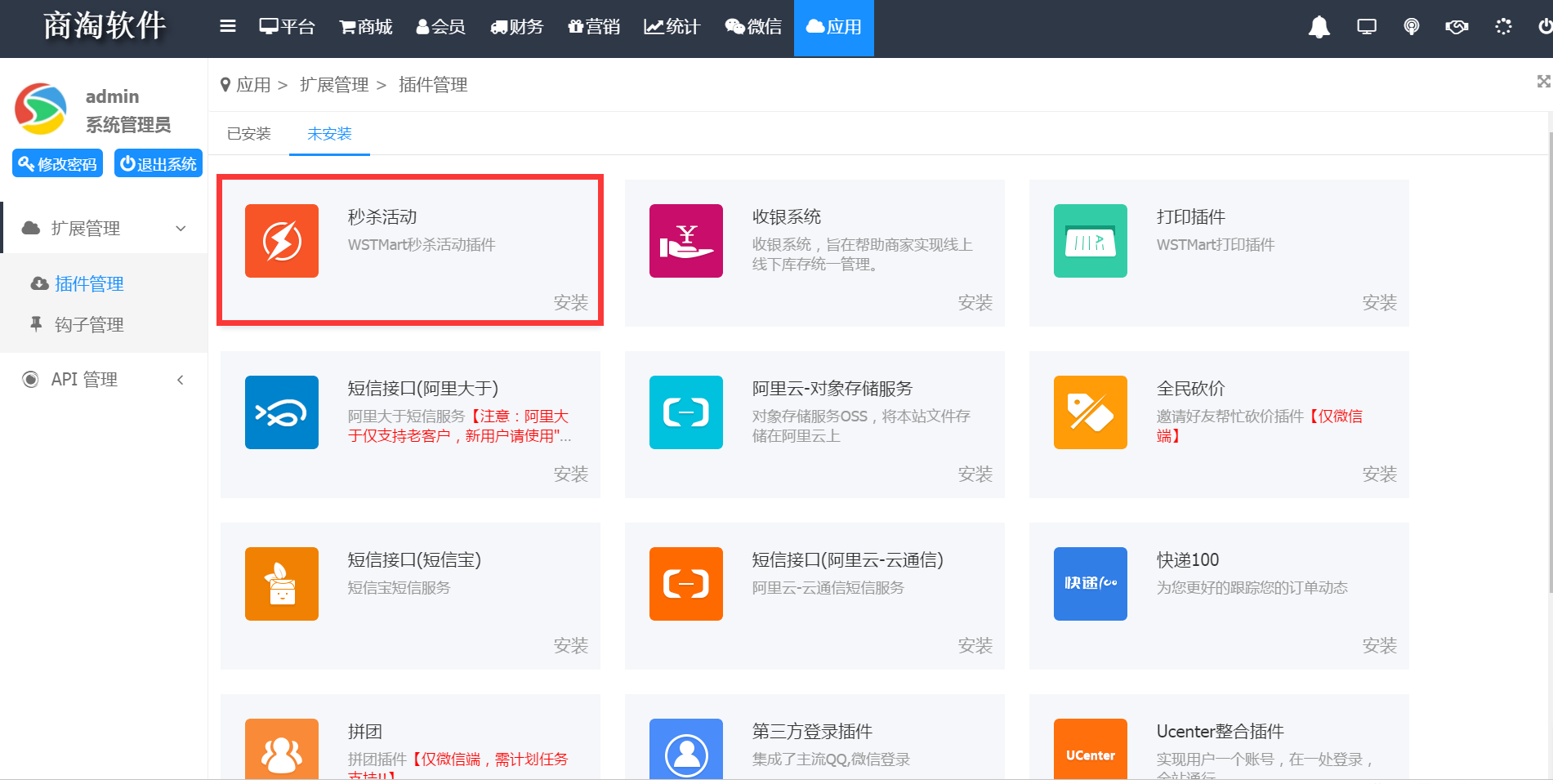Click the 第三方登录插件 title
This screenshot has width=1553, height=784.
(812, 731)
